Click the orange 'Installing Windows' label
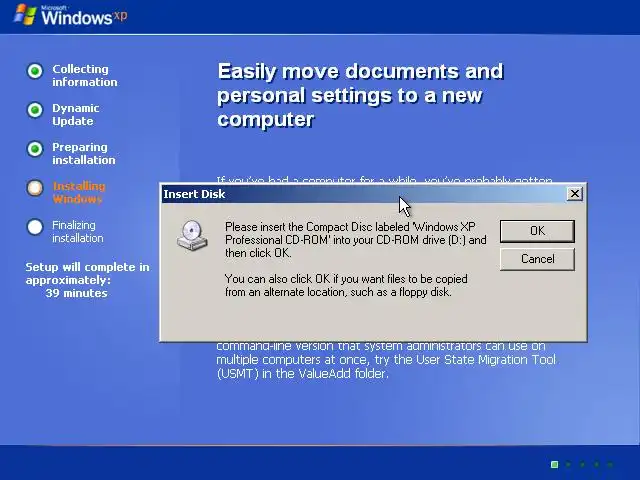Viewport: 640px width, 480px height. pyautogui.click(x=79, y=192)
